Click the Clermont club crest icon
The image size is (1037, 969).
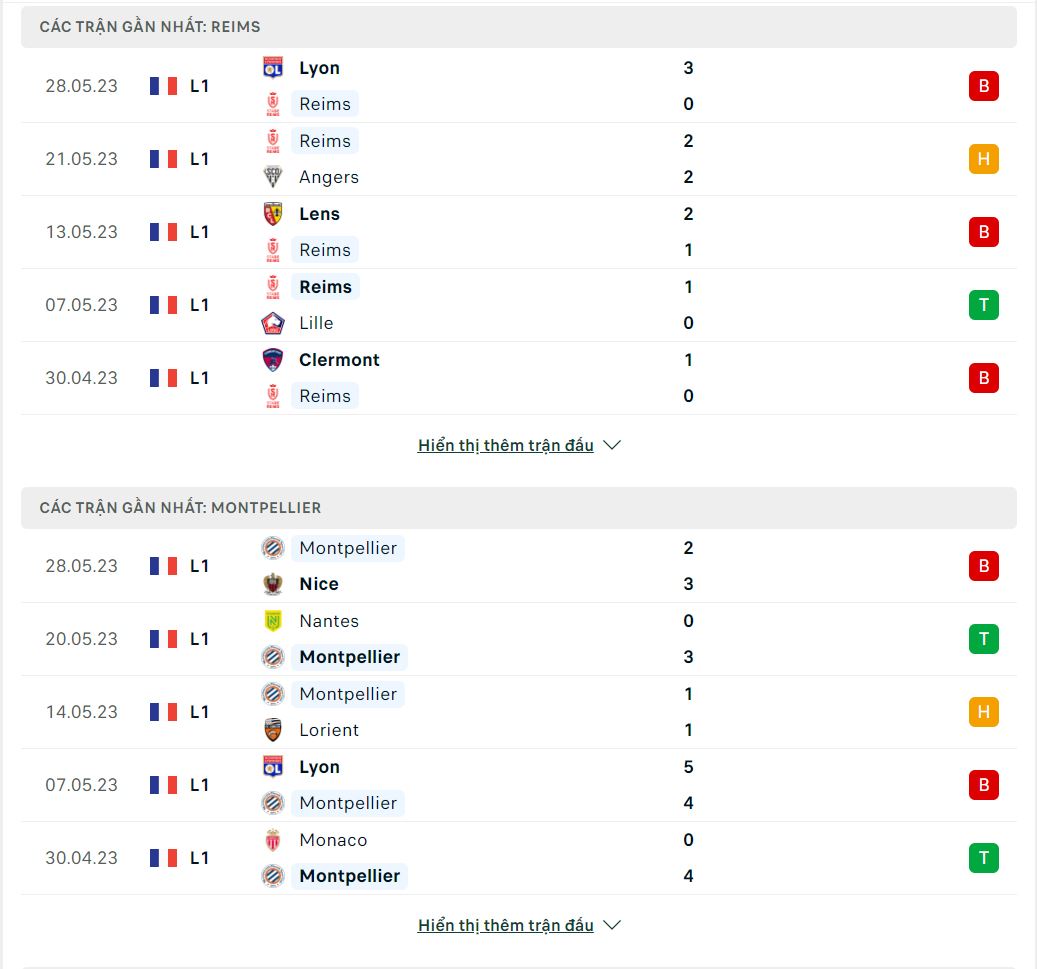(x=272, y=360)
